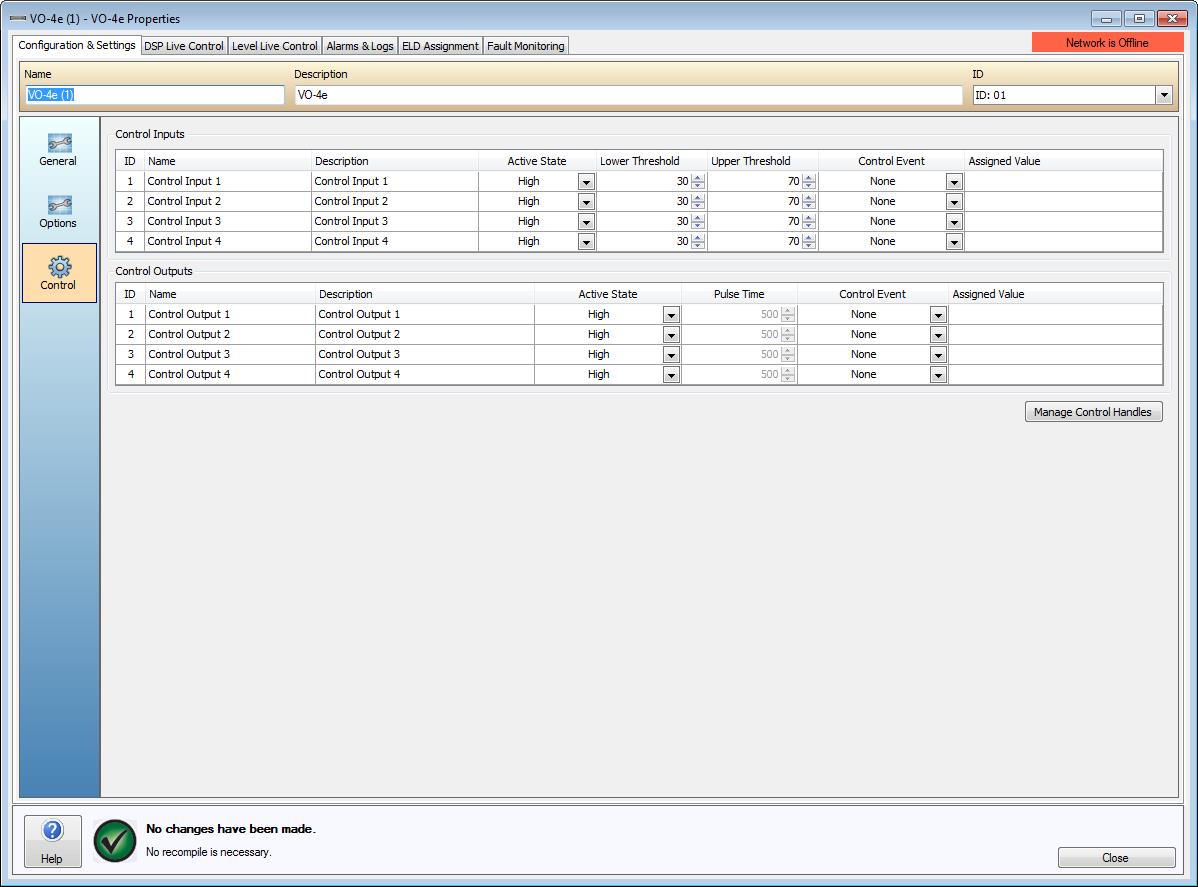Switch to DSP Live Control tab
1198x887 pixels.
coord(184,46)
